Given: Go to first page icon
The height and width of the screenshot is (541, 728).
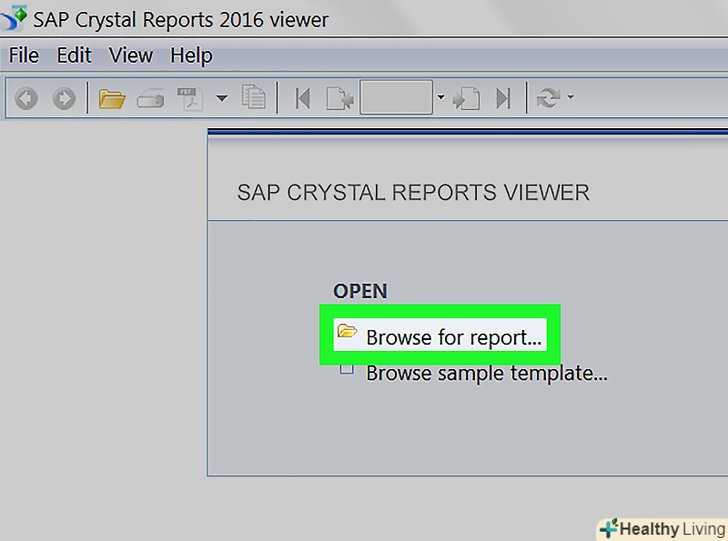Looking at the screenshot, I should pos(303,98).
